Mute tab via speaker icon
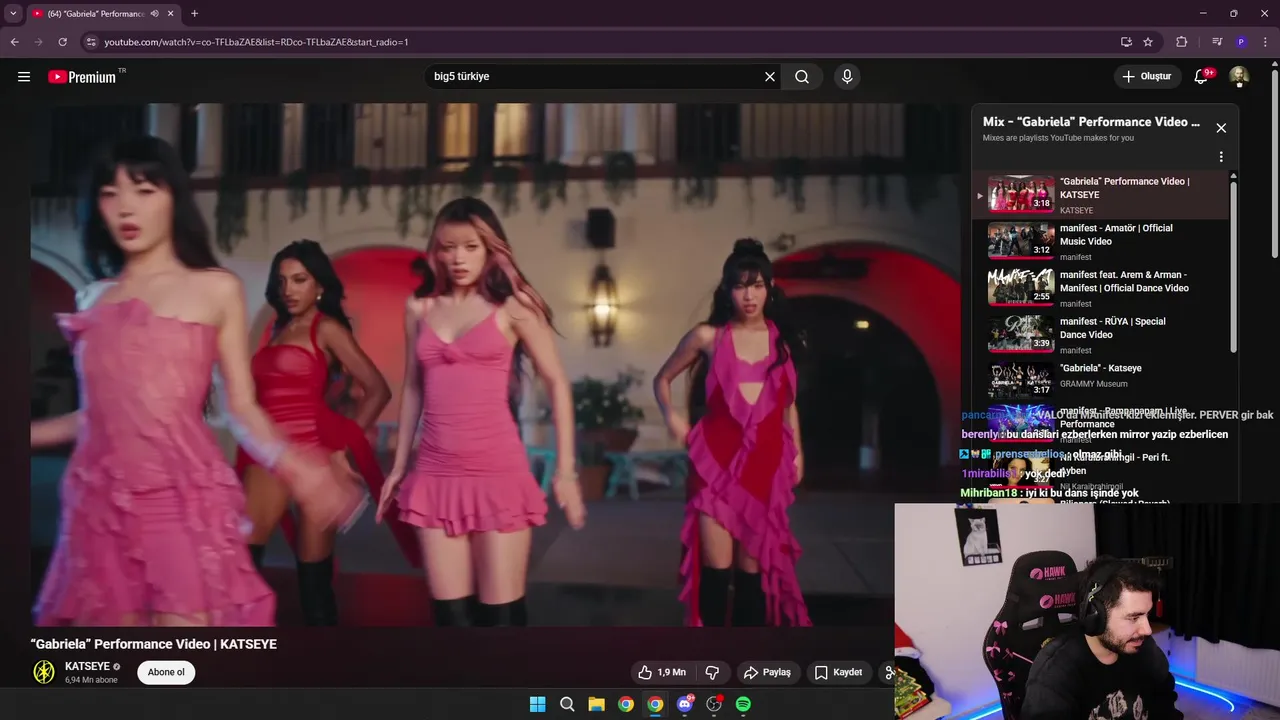 [x=154, y=14]
